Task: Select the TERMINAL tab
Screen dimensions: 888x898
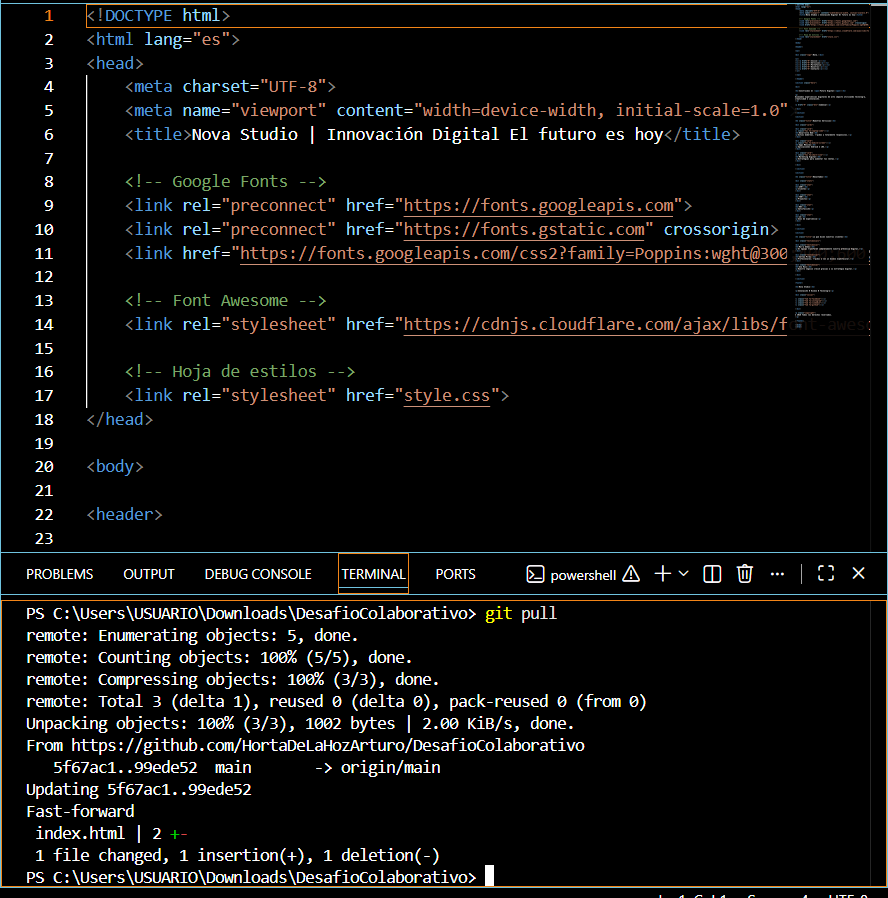Action: tap(373, 574)
